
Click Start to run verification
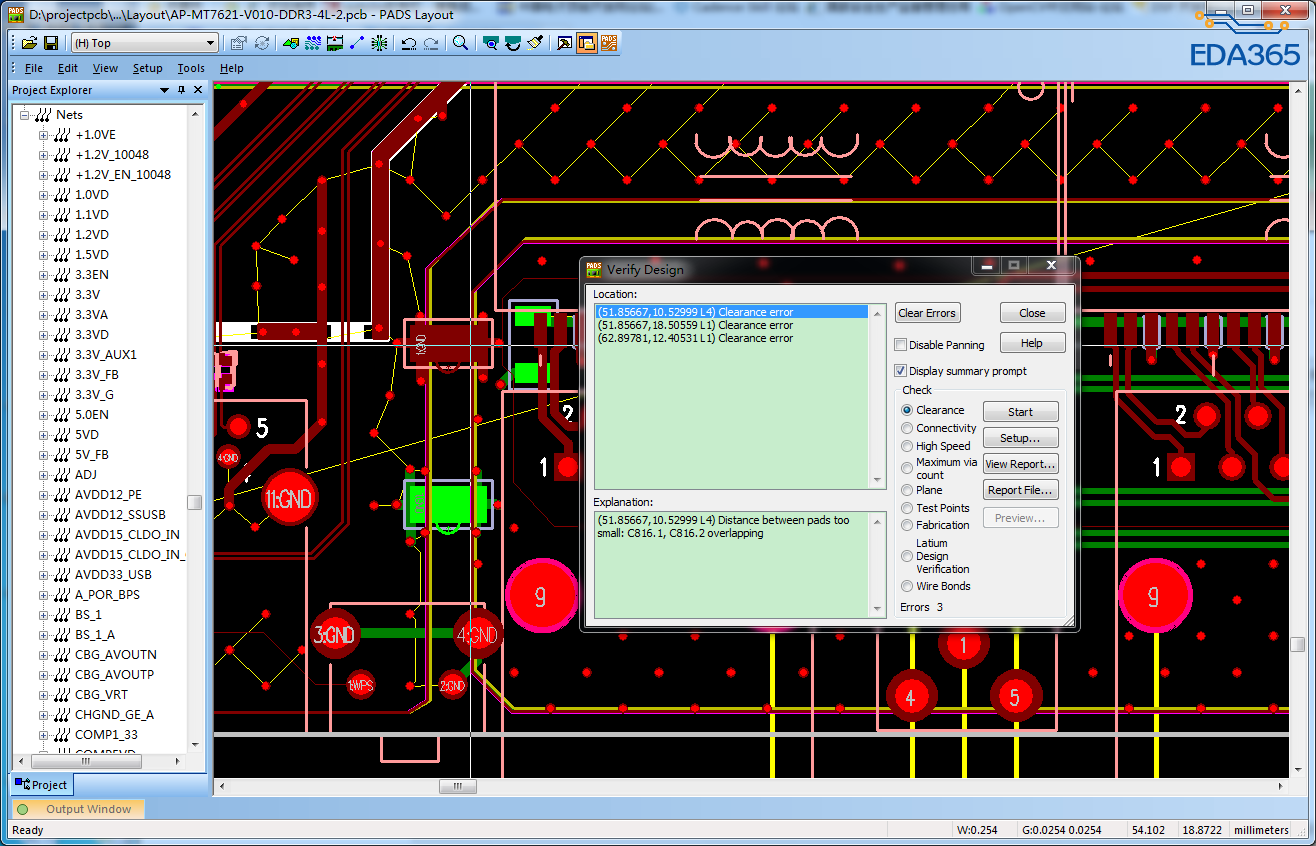[1020, 412]
